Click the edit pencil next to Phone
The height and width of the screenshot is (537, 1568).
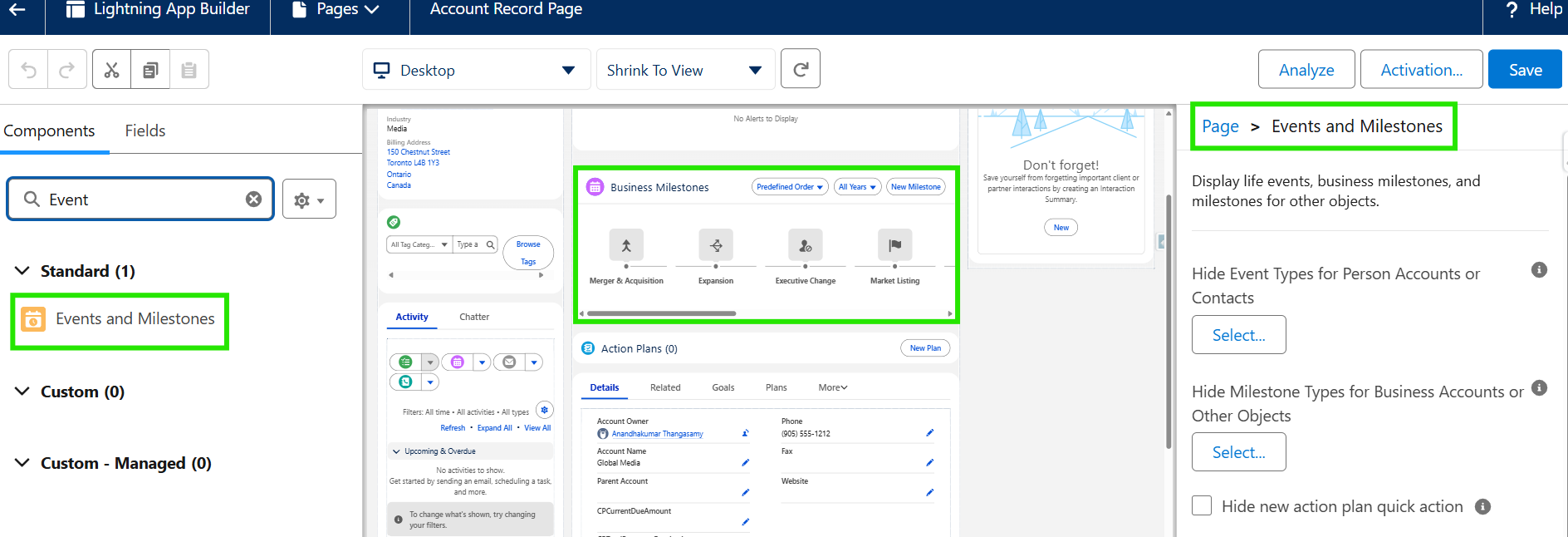point(929,433)
